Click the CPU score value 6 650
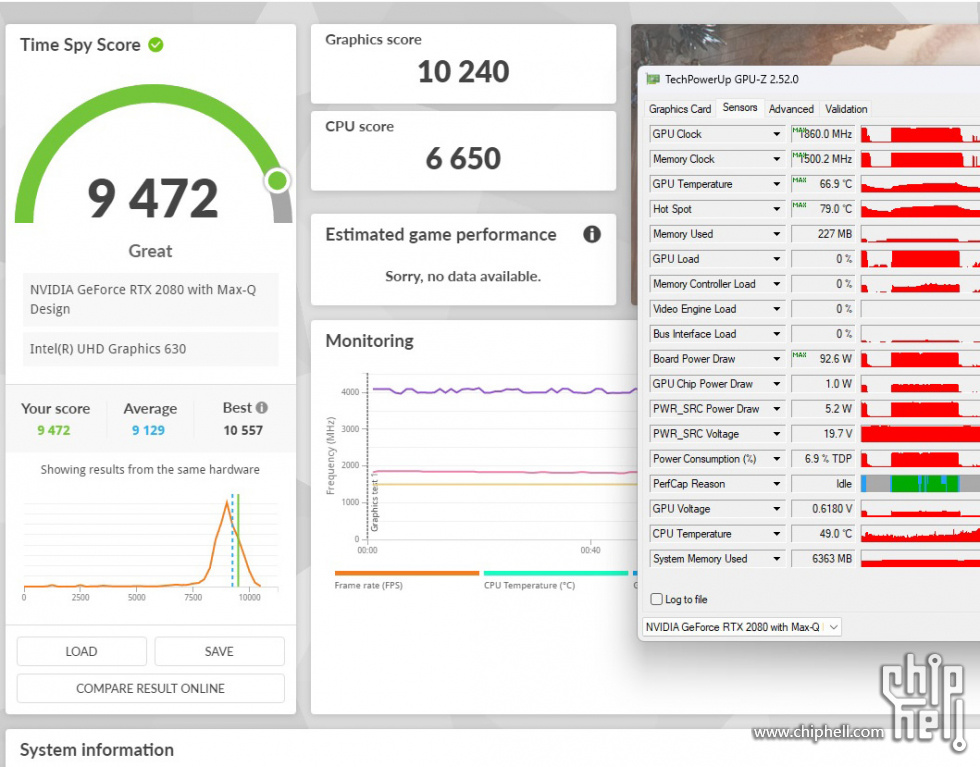Screen dimensions: 980x767 tap(464, 158)
